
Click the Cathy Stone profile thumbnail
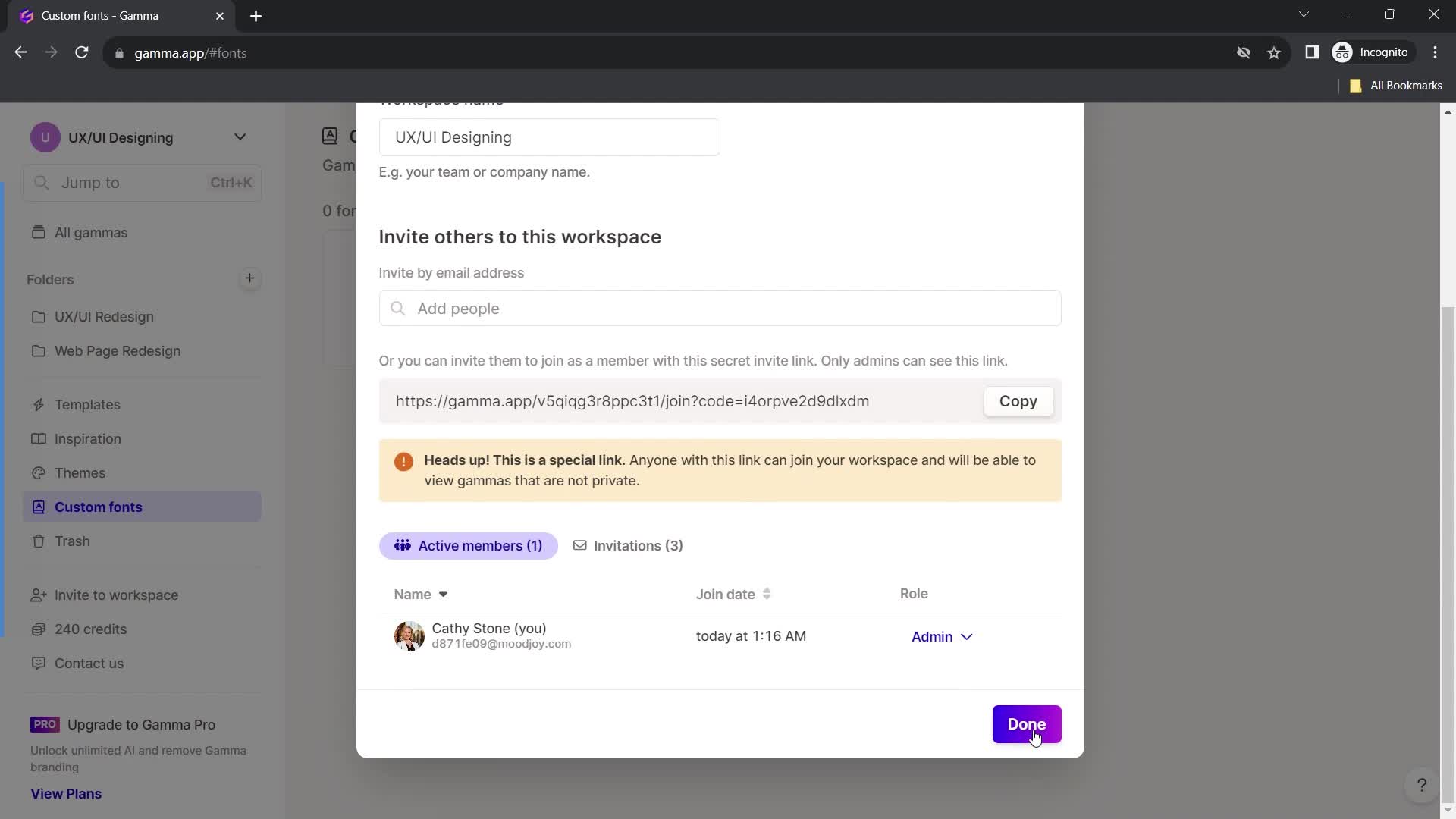click(x=409, y=636)
